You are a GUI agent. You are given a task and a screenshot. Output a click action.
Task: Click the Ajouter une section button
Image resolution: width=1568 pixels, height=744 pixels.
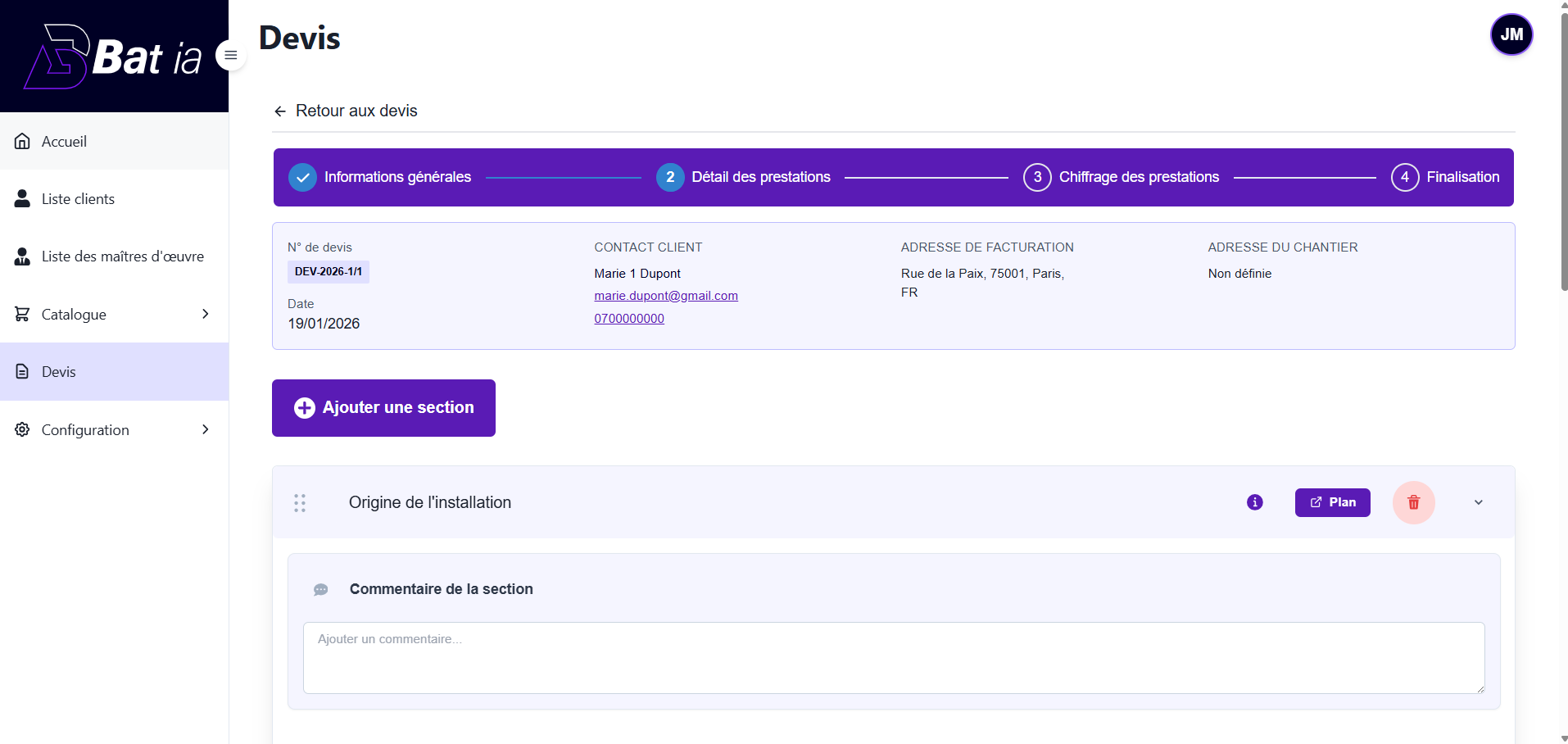[383, 407]
